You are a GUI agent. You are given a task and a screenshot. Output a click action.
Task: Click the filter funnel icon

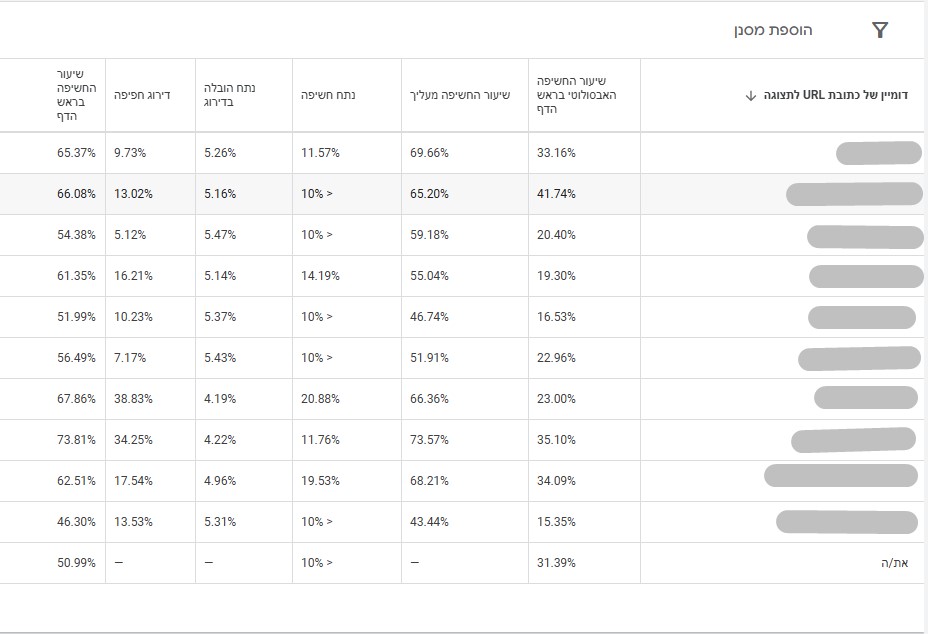[x=880, y=30]
